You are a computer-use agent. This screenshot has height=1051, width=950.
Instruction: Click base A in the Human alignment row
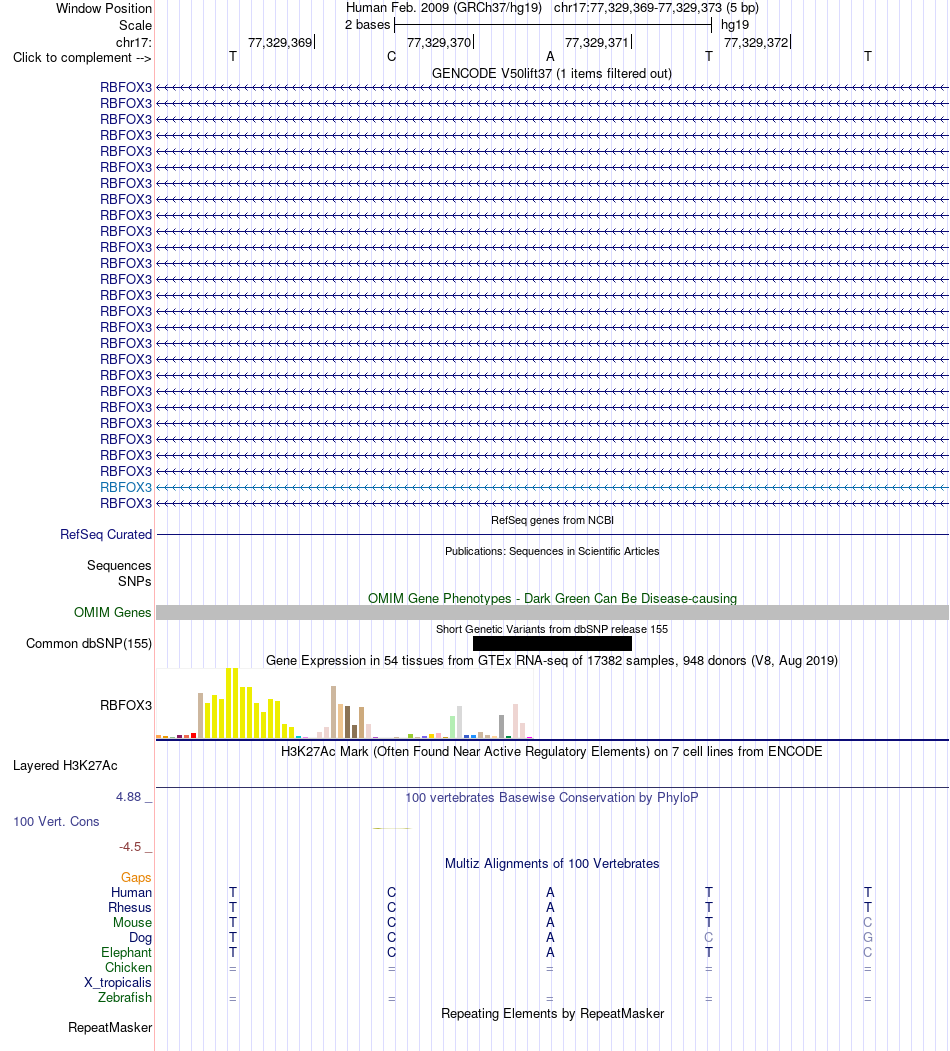(550, 893)
